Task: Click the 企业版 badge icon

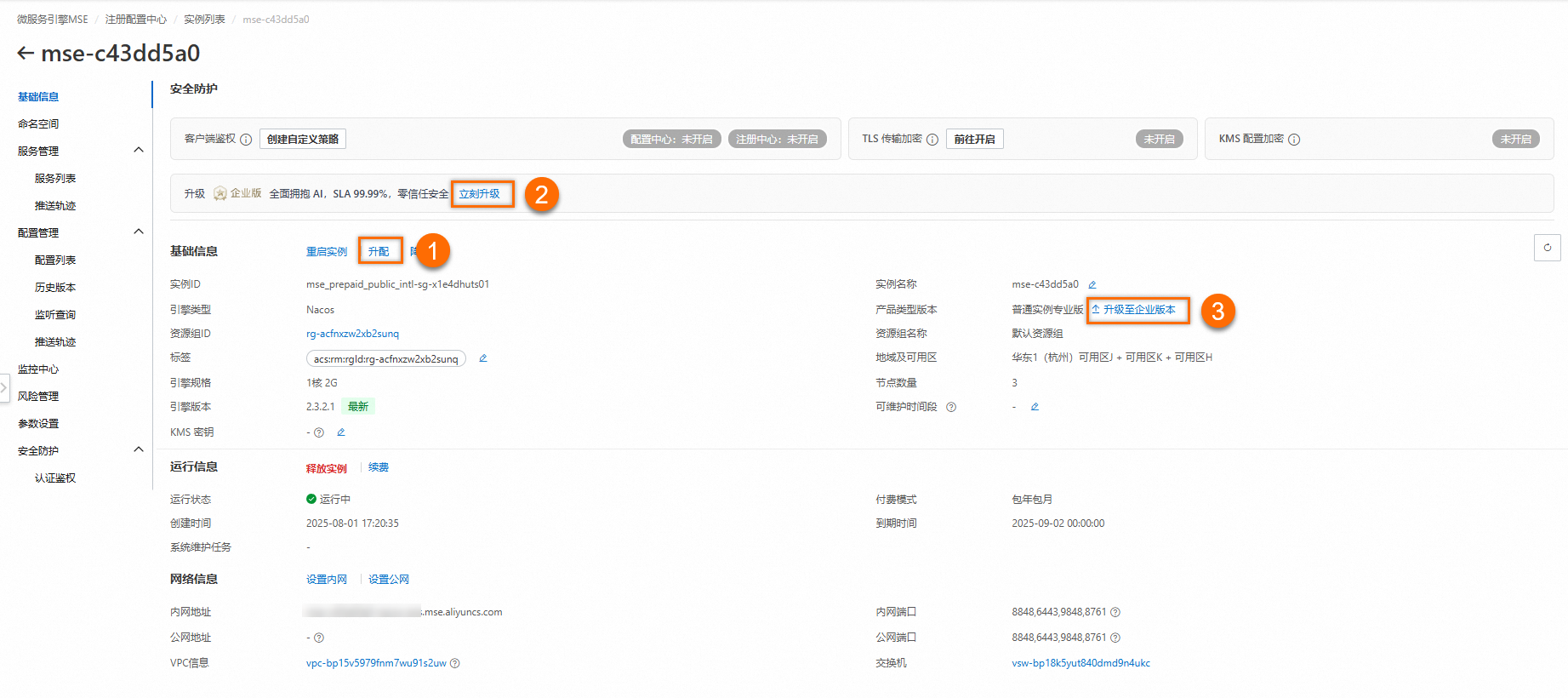Action: tap(220, 194)
